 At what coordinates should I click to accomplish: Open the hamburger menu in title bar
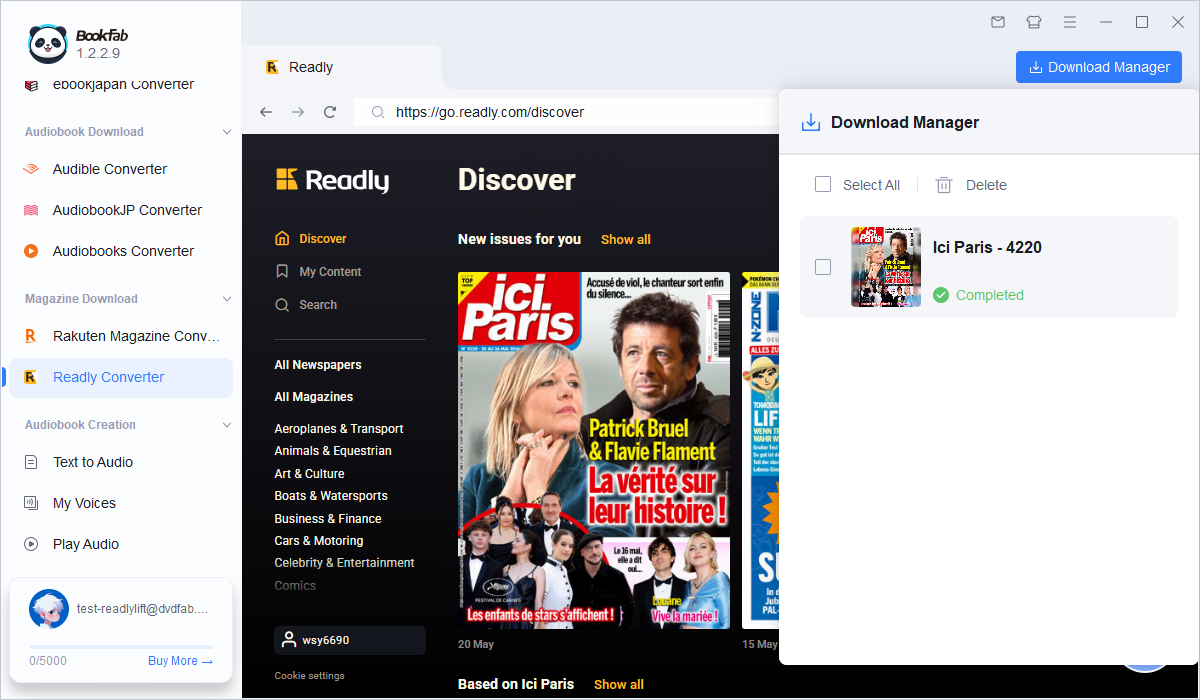pyautogui.click(x=1070, y=22)
